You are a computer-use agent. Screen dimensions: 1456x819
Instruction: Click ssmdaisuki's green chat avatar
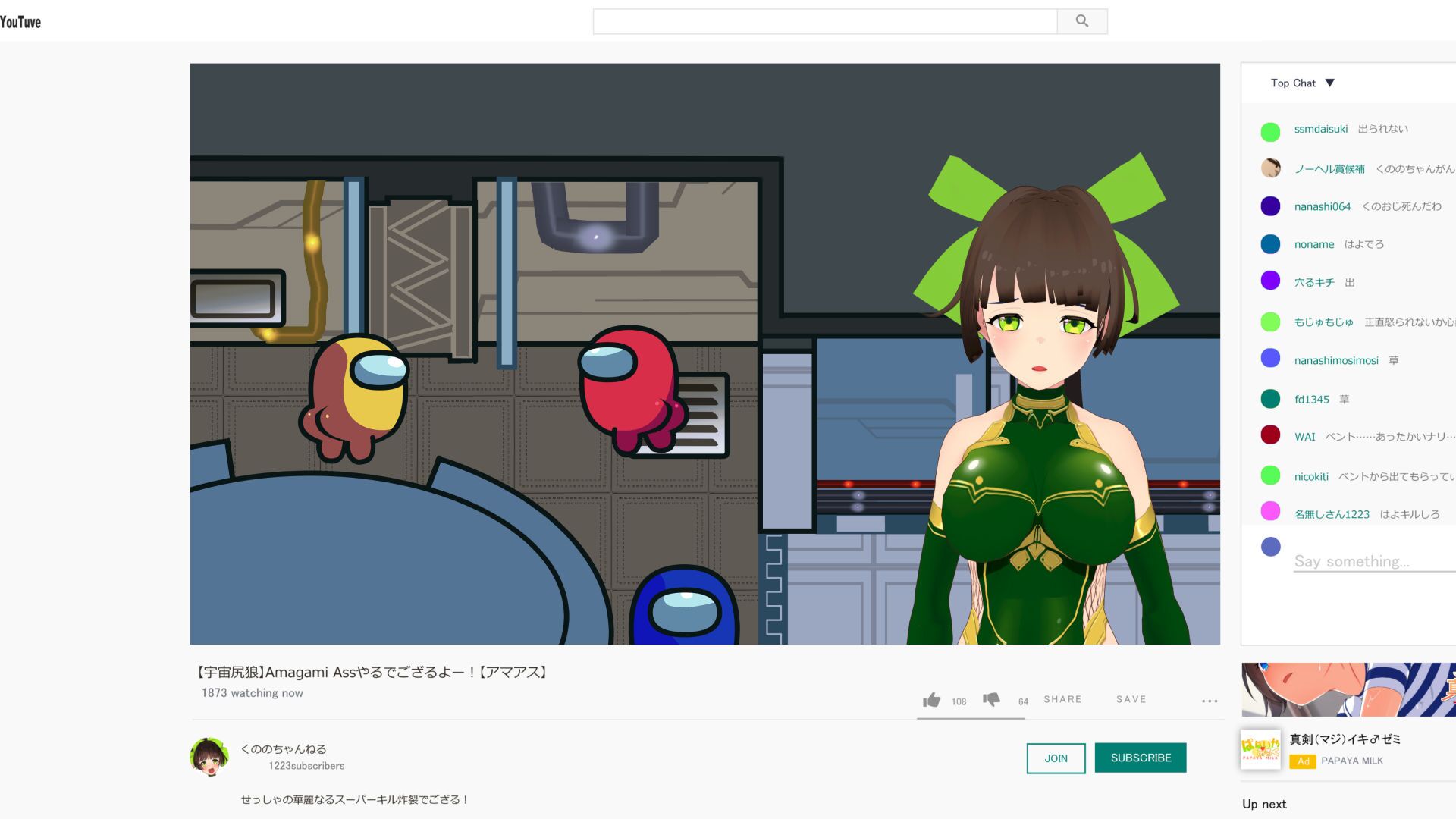pos(1270,132)
